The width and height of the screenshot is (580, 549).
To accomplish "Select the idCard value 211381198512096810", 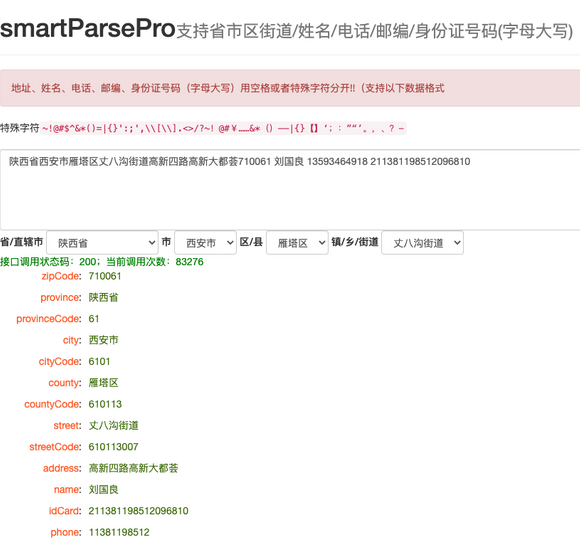I will [138, 511].
